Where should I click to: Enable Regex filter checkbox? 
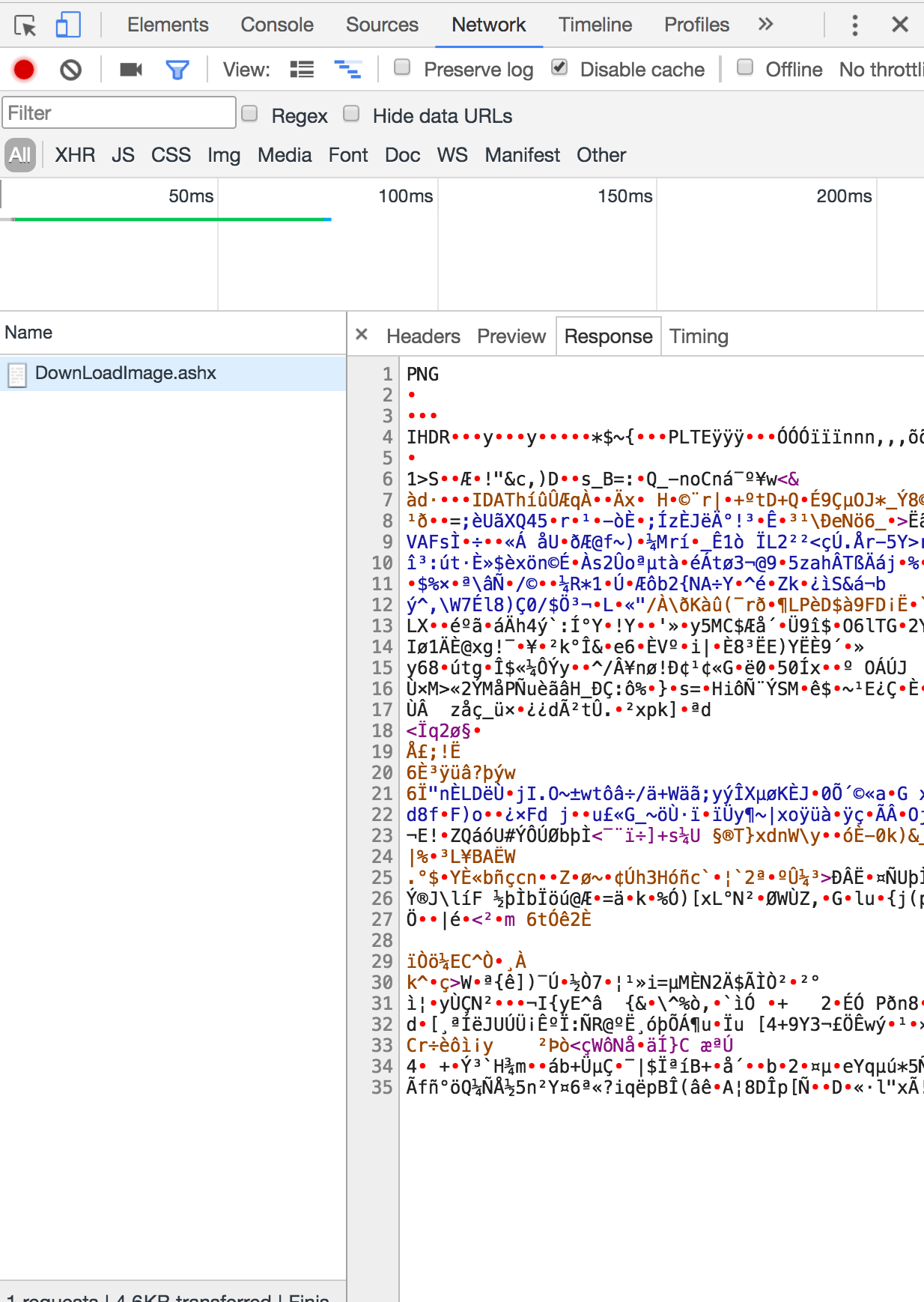click(249, 113)
